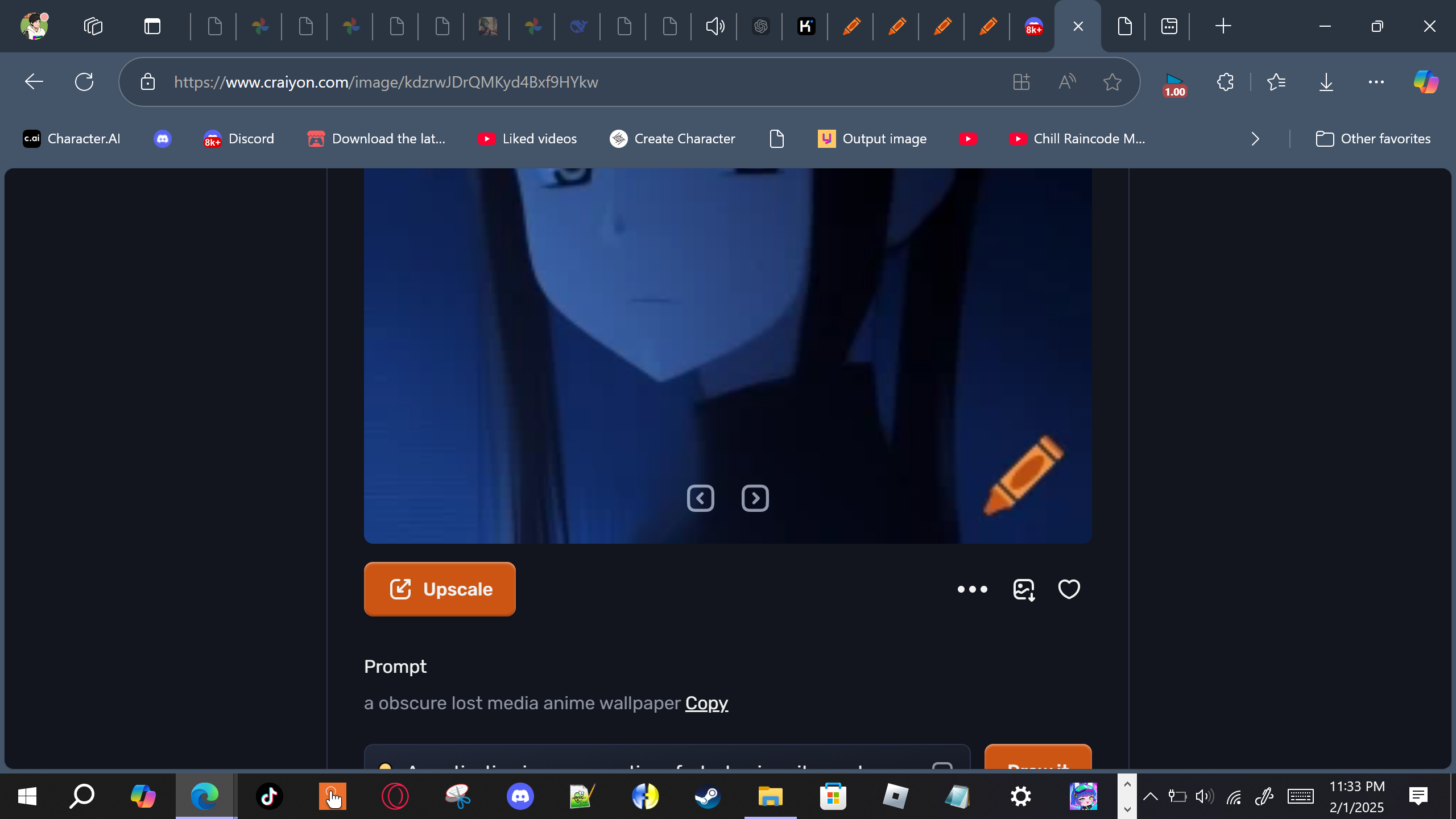The image size is (1456, 819).
Task: Like the image with heart icon
Action: coord(1069,589)
